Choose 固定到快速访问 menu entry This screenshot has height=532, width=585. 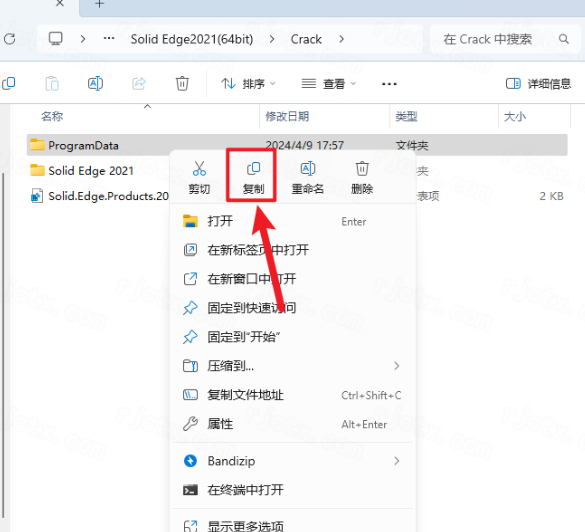tap(293, 308)
